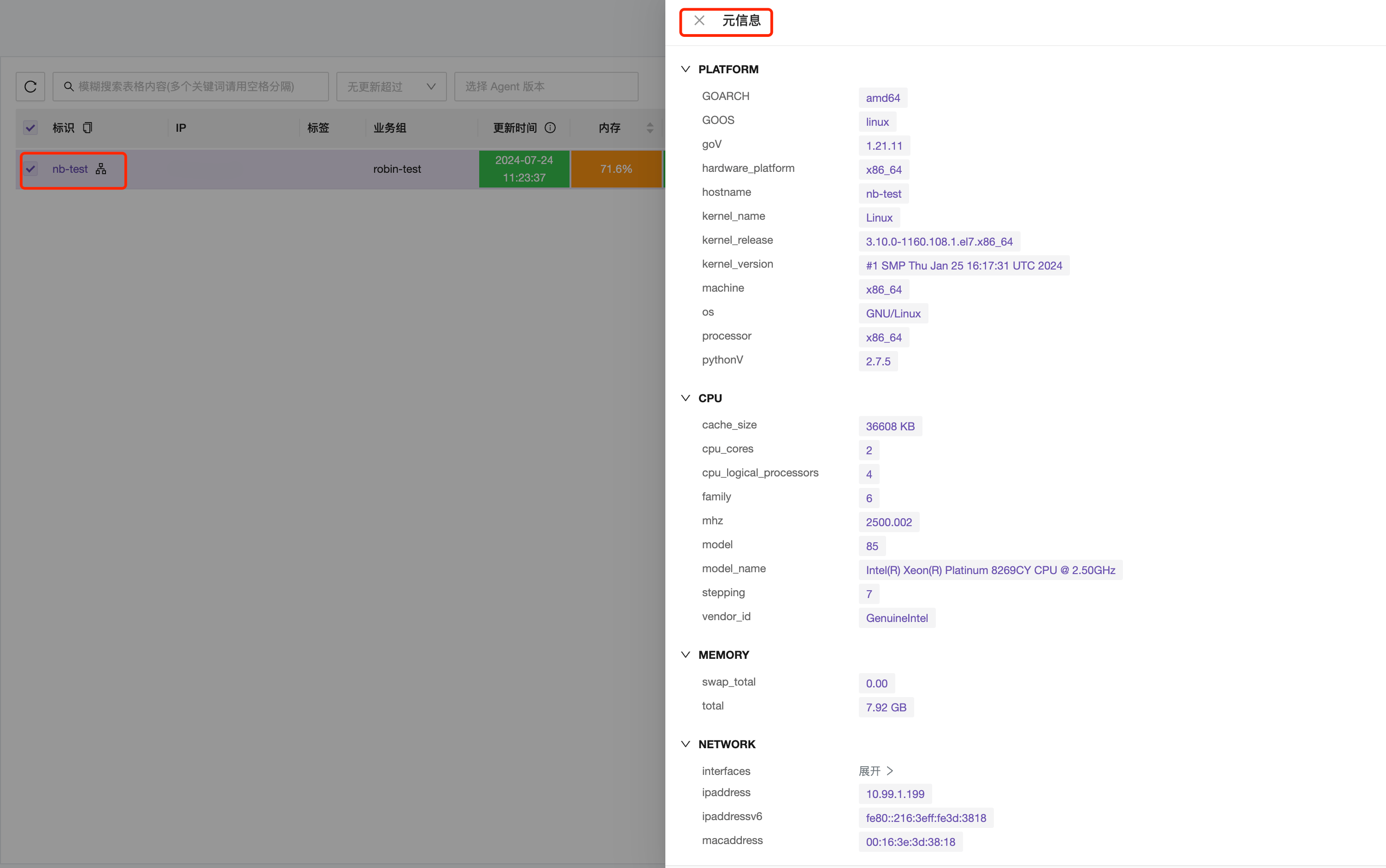Screen dimensions: 1386x868
Task: Click the memory usage orange progress bar
Action: (x=615, y=168)
